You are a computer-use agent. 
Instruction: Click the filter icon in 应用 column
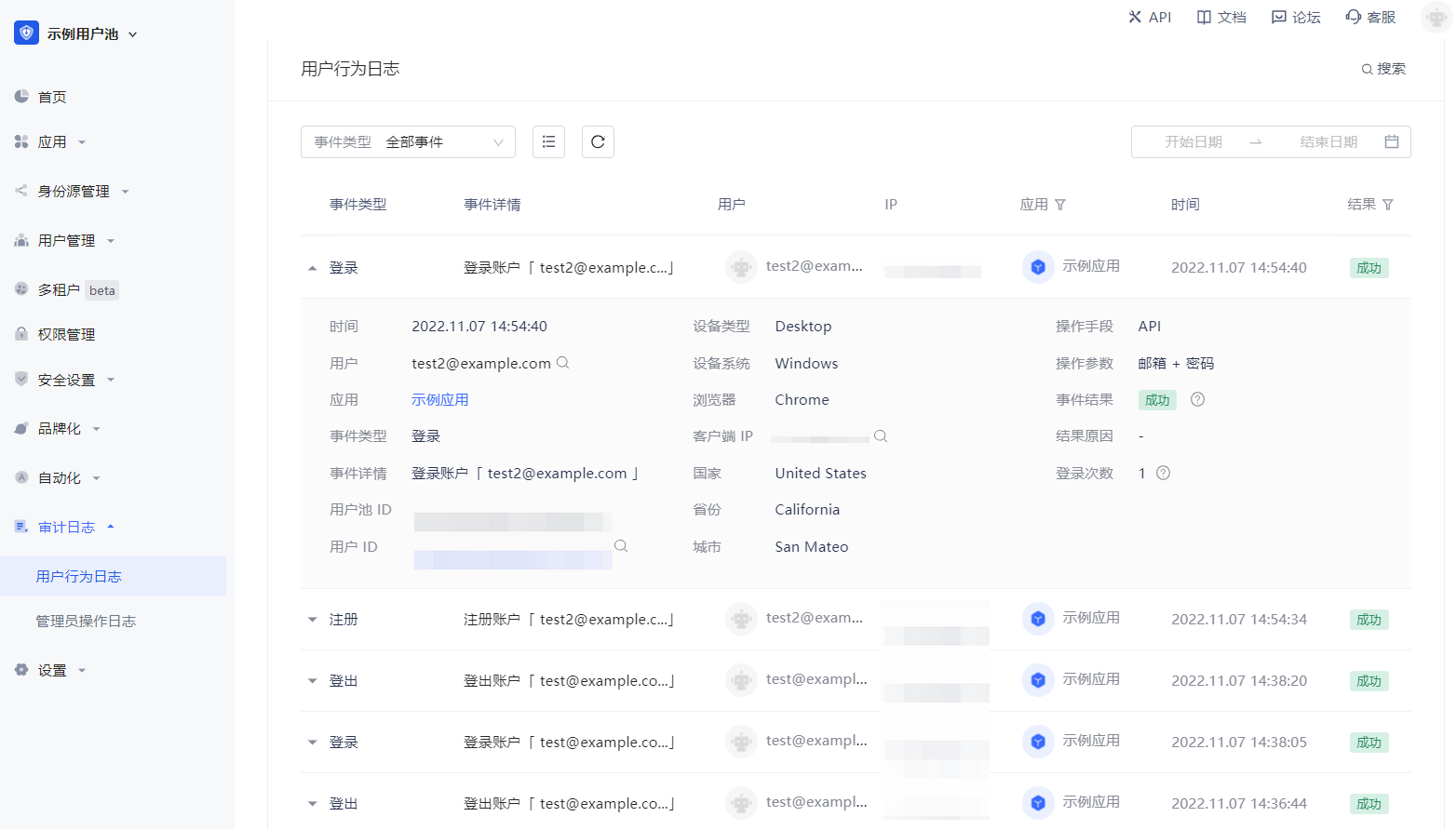1060,205
